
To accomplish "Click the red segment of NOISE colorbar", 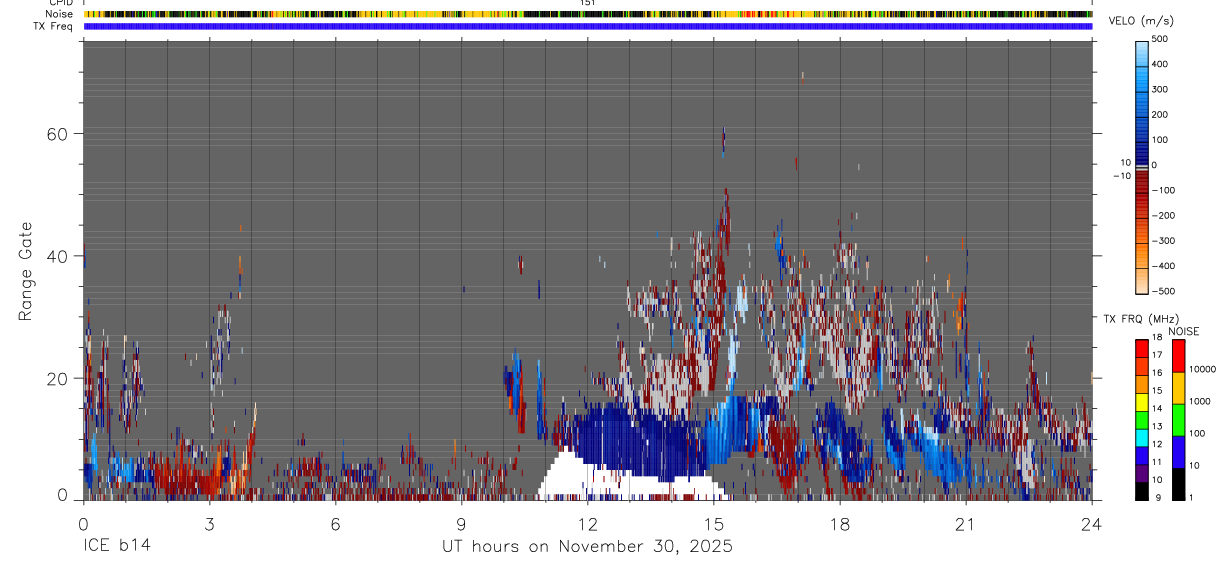I will pyautogui.click(x=1178, y=355).
